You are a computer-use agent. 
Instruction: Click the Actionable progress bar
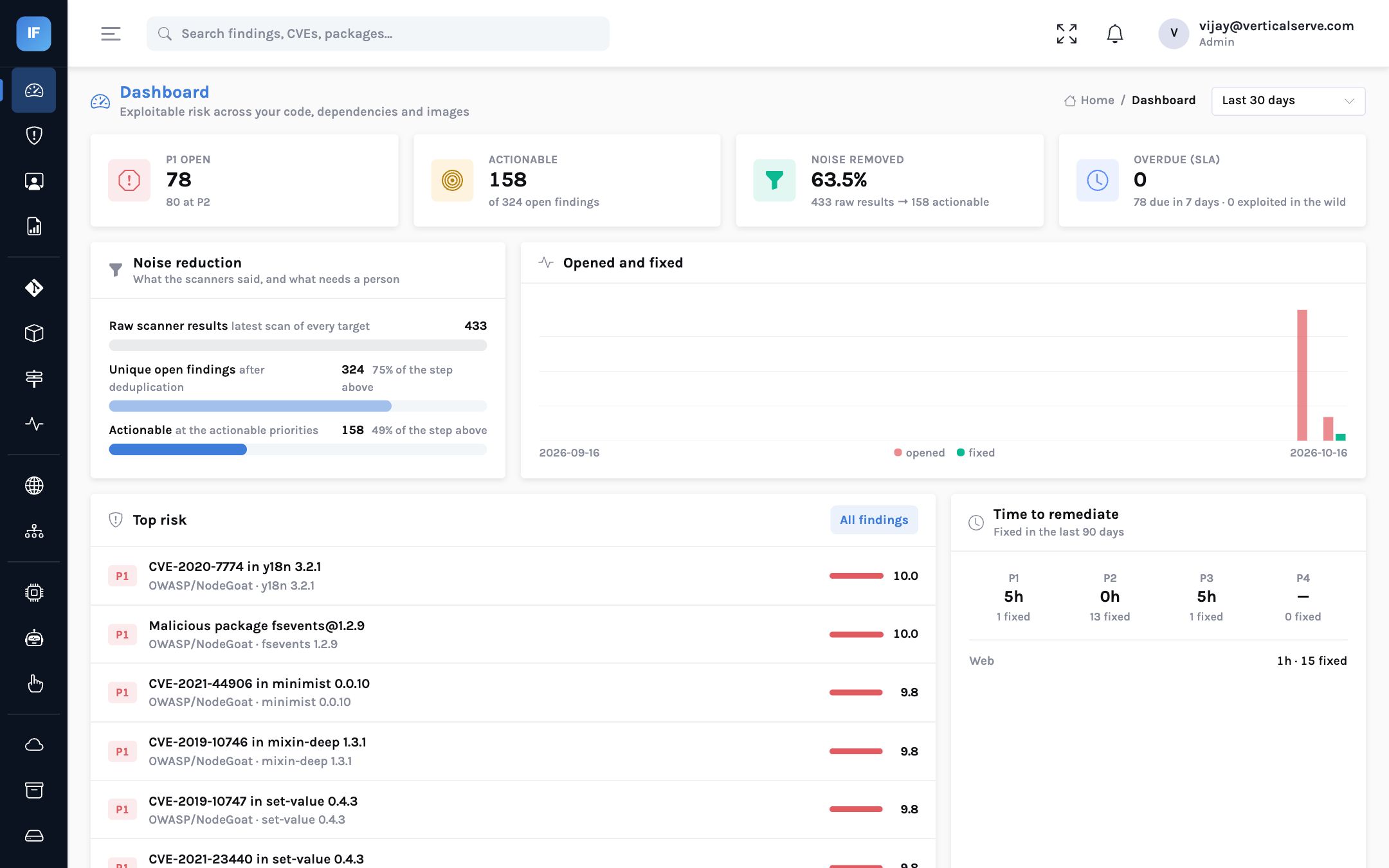click(x=298, y=449)
